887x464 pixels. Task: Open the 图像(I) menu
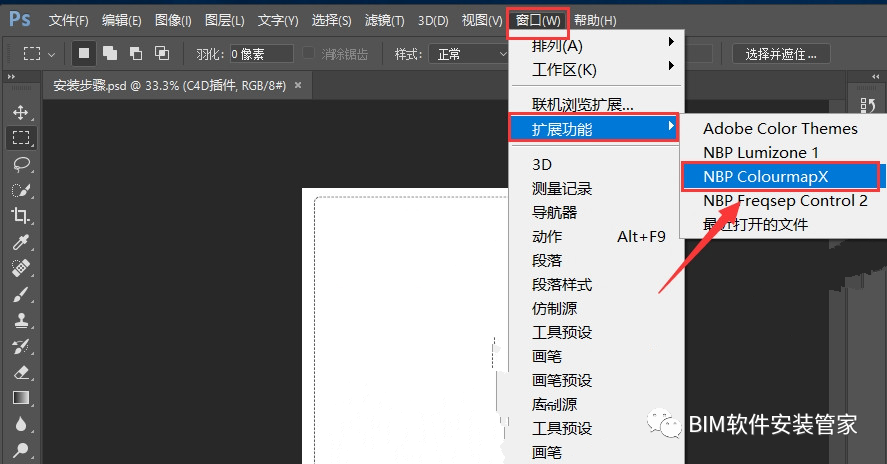coord(173,21)
